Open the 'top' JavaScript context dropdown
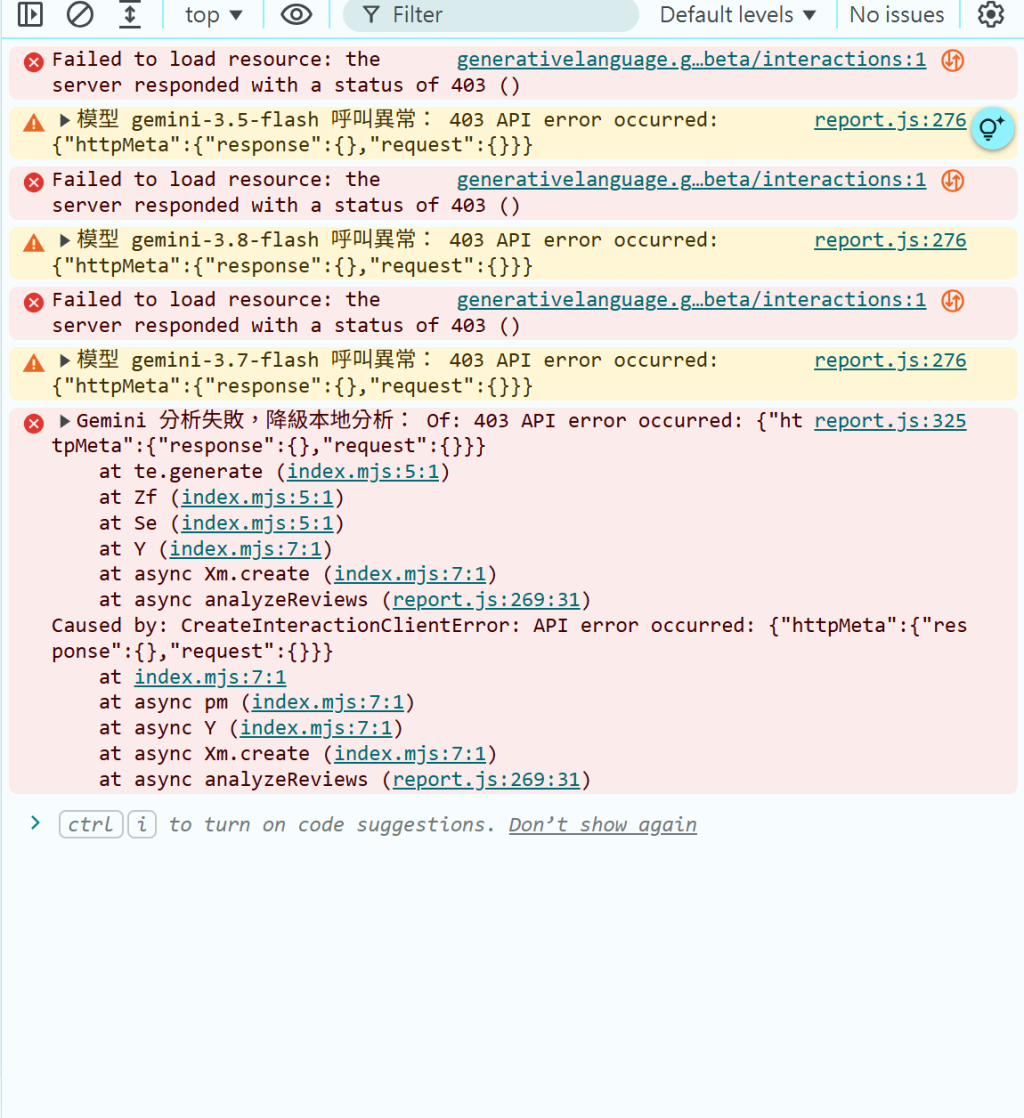Viewport: 1024px width, 1118px height. point(213,15)
